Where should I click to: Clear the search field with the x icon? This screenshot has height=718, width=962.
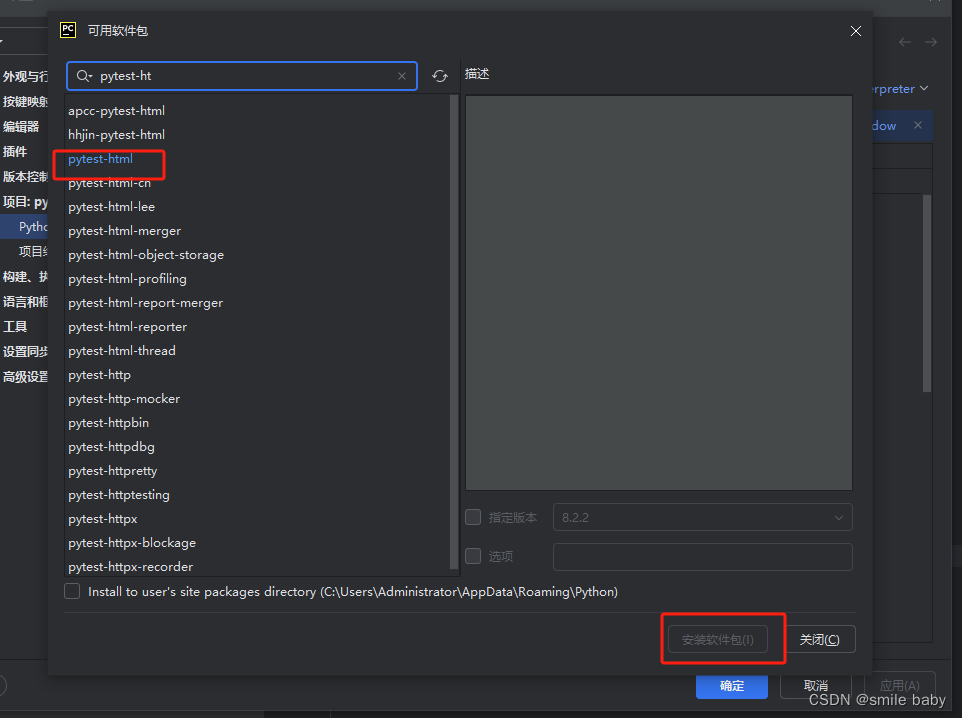(402, 76)
